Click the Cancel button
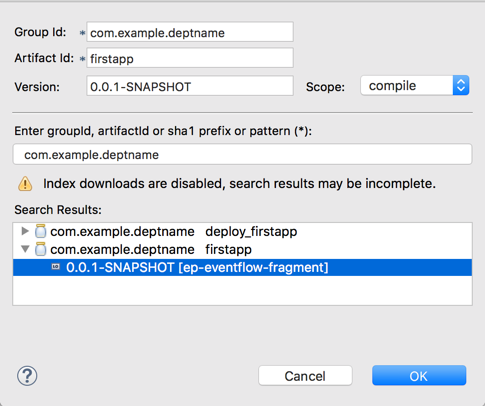 coord(305,376)
